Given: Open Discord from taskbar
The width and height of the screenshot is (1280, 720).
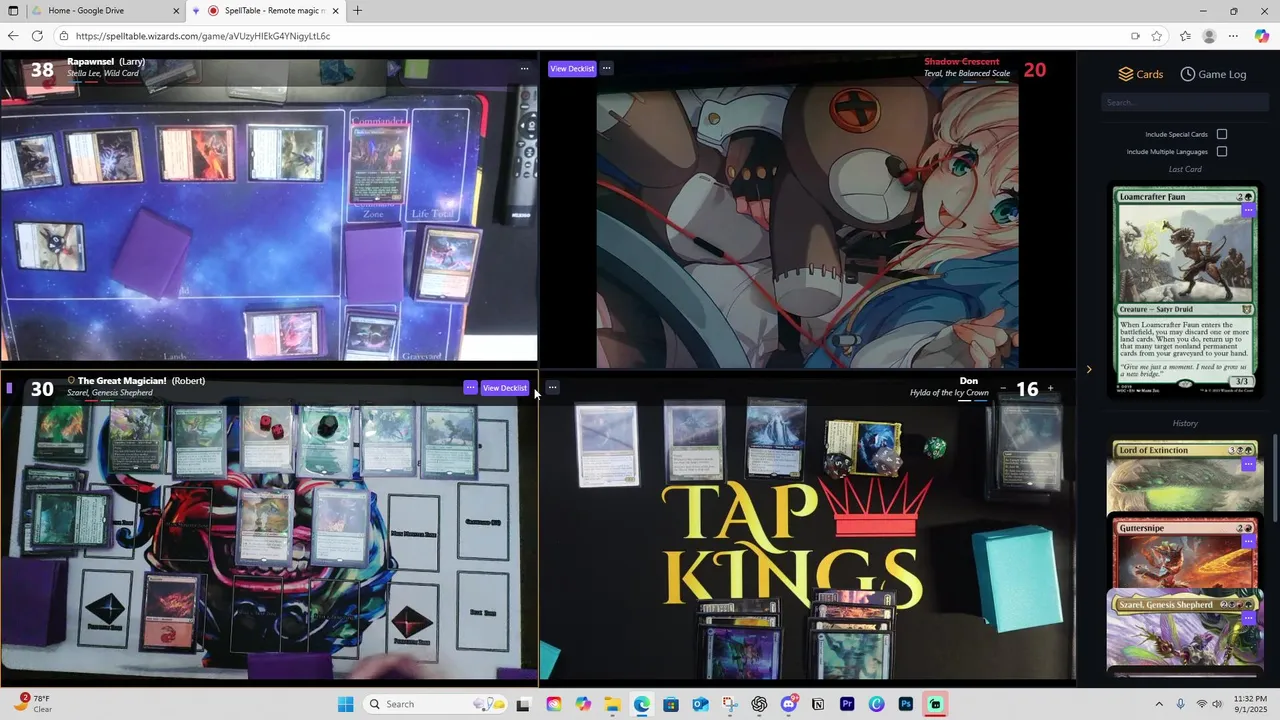Looking at the screenshot, I should 788,704.
